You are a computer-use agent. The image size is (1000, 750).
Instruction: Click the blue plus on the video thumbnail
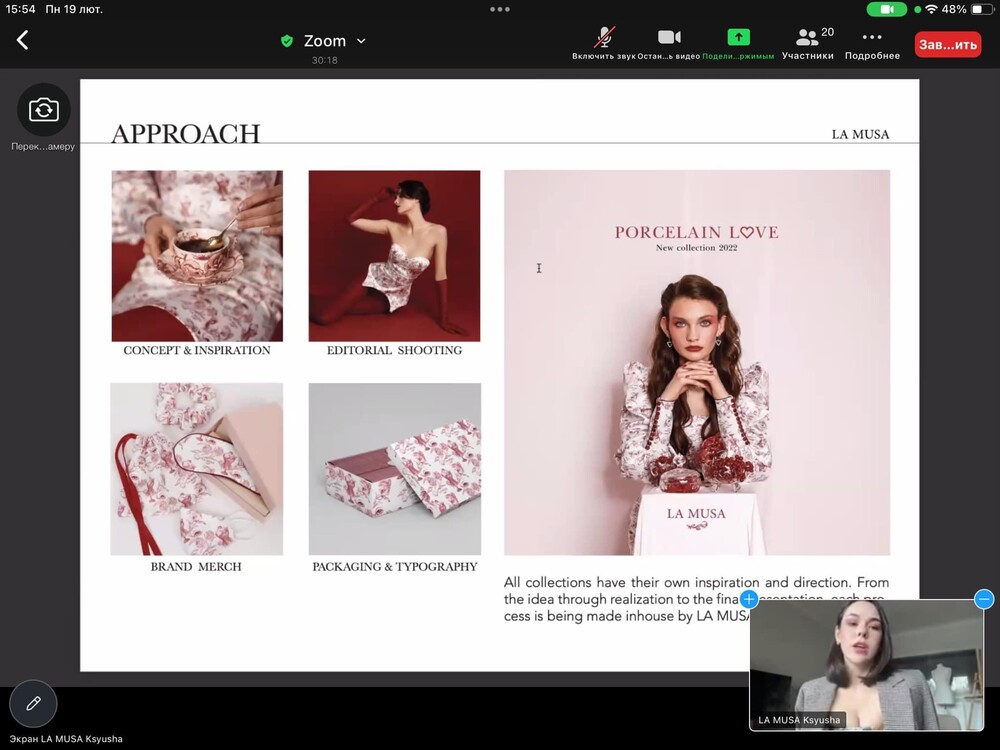[x=749, y=599]
